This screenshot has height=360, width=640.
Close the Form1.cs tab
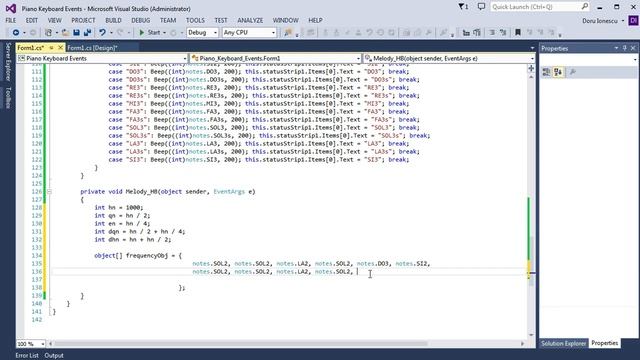[x=60, y=48]
